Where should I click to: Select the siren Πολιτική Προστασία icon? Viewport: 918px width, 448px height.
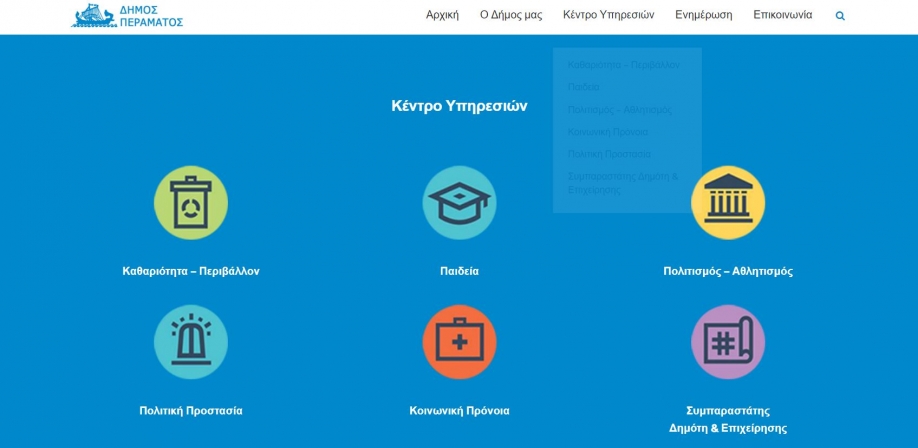[x=190, y=342]
